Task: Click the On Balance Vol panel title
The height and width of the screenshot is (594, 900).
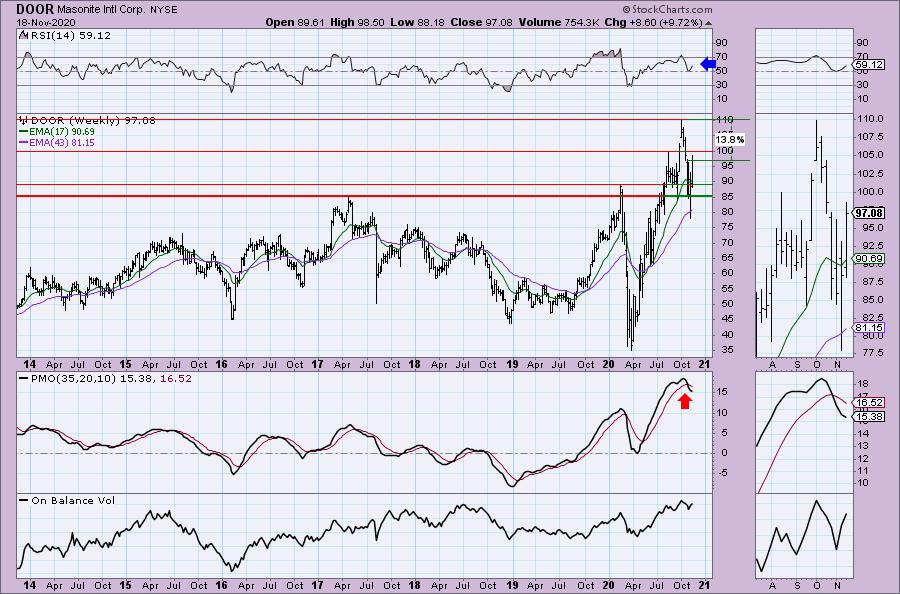Action: (x=73, y=500)
